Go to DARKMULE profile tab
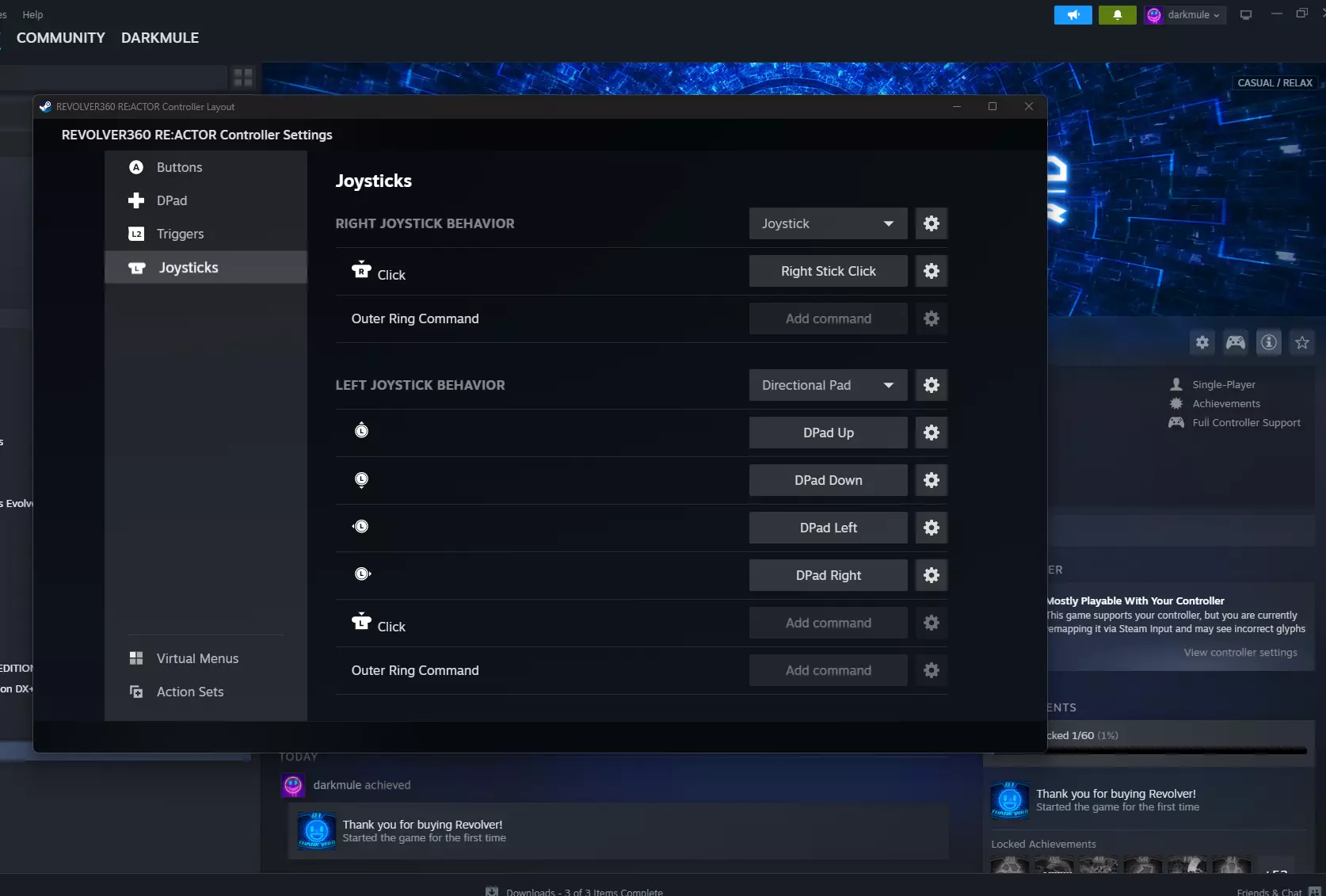1326x896 pixels. 160,38
